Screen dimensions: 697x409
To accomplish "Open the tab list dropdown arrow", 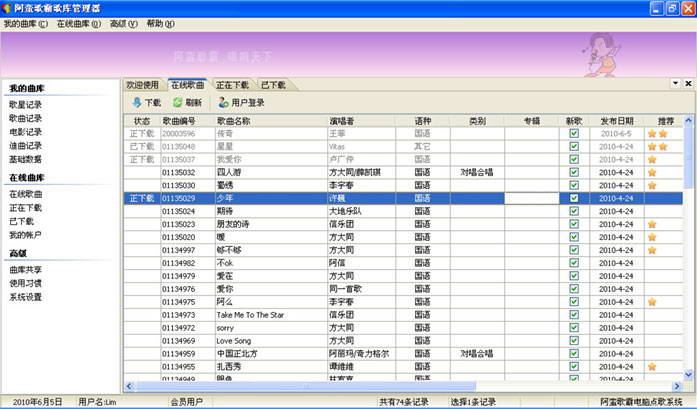I will [675, 84].
